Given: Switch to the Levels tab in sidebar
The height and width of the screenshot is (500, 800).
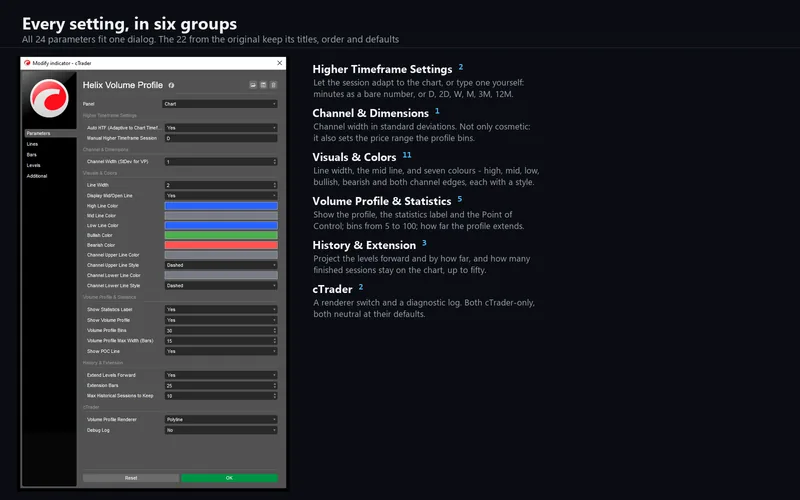Looking at the screenshot, I should [x=34, y=165].
